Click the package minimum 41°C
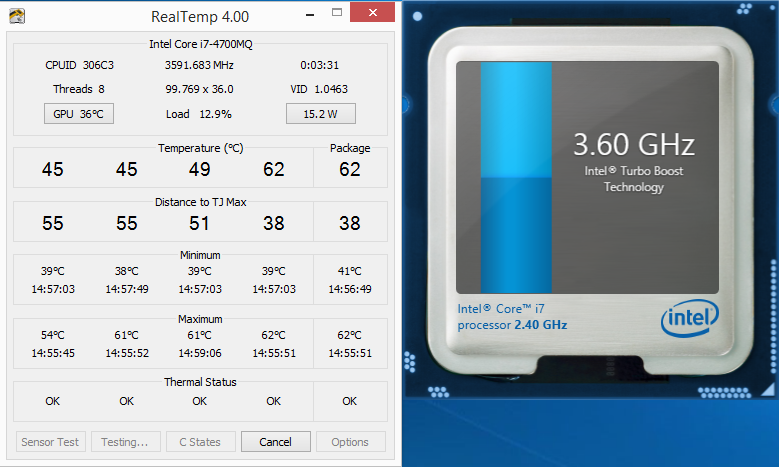 350,271
